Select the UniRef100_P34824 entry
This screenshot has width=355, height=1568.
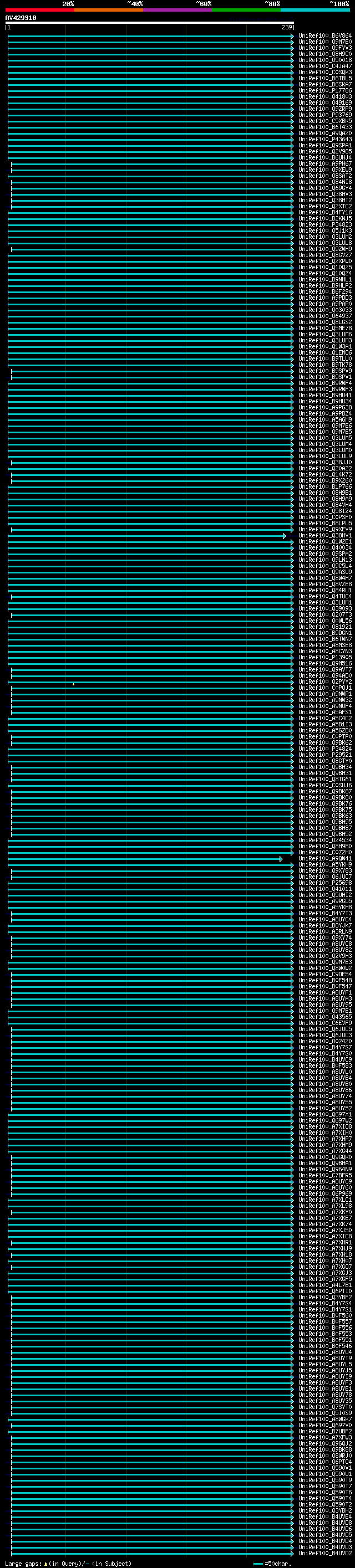(325, 749)
